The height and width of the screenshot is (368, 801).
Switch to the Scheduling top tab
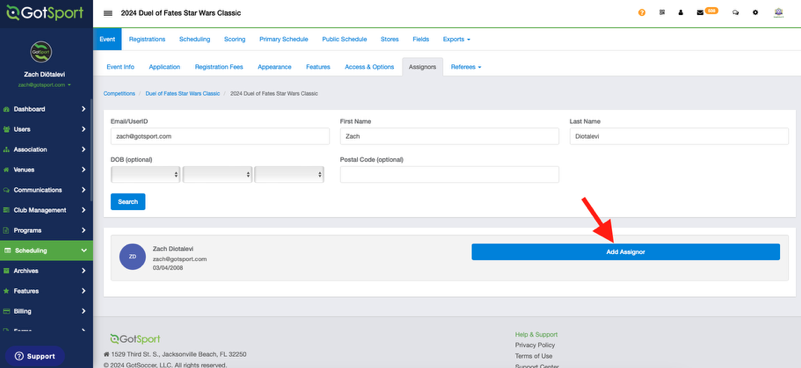[195, 39]
